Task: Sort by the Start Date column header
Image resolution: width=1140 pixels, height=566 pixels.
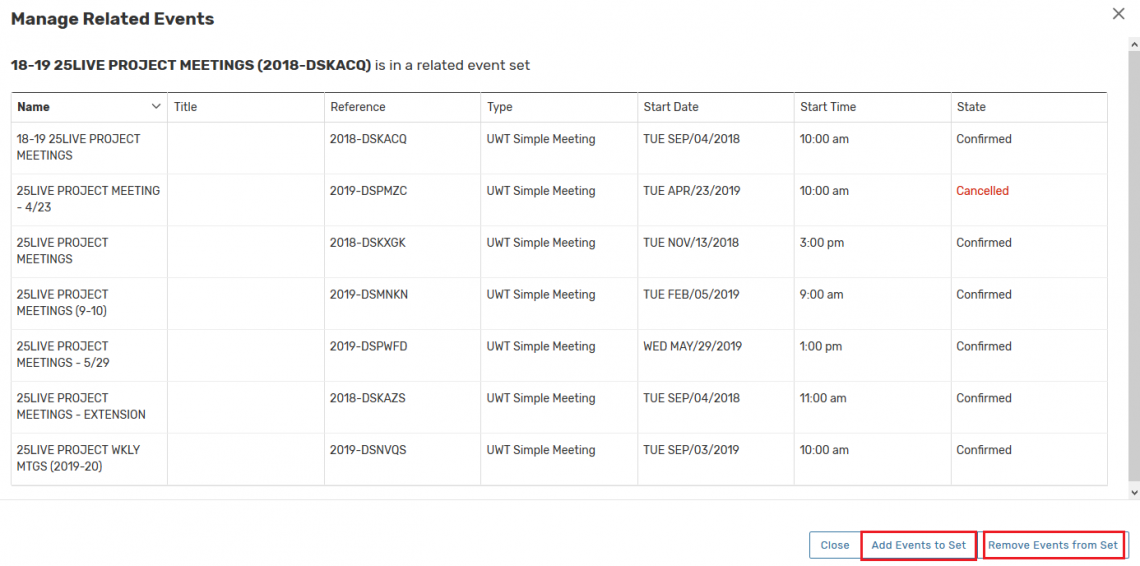Action: (671, 107)
